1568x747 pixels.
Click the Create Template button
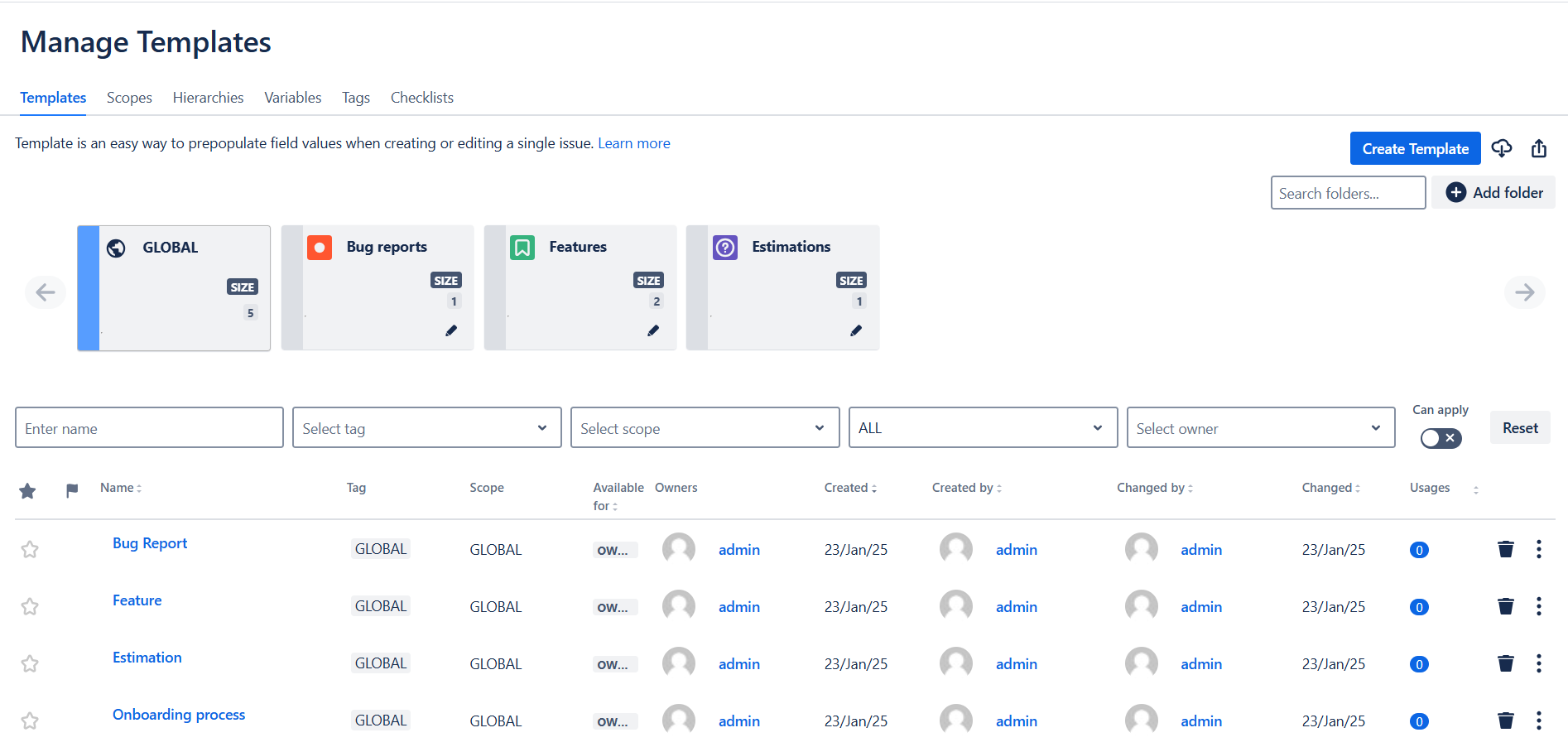[1415, 149]
